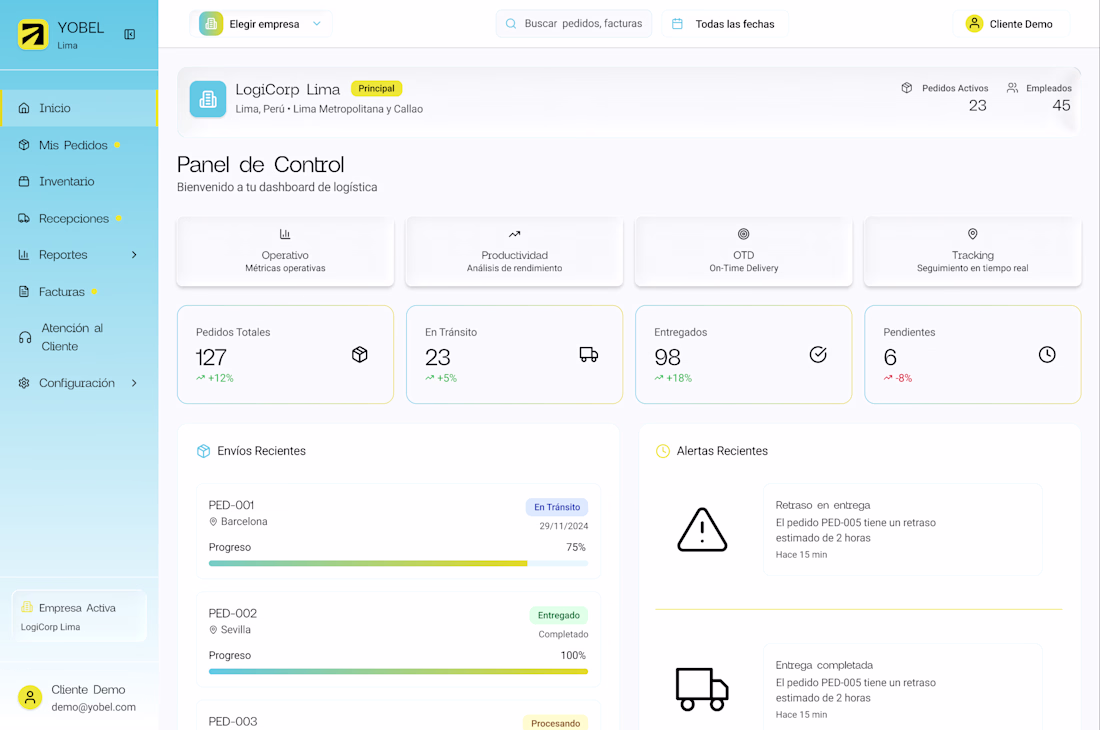This screenshot has width=1100, height=730.
Task: Click the building icon in the Elegir empresa selector
Action: (x=210, y=24)
